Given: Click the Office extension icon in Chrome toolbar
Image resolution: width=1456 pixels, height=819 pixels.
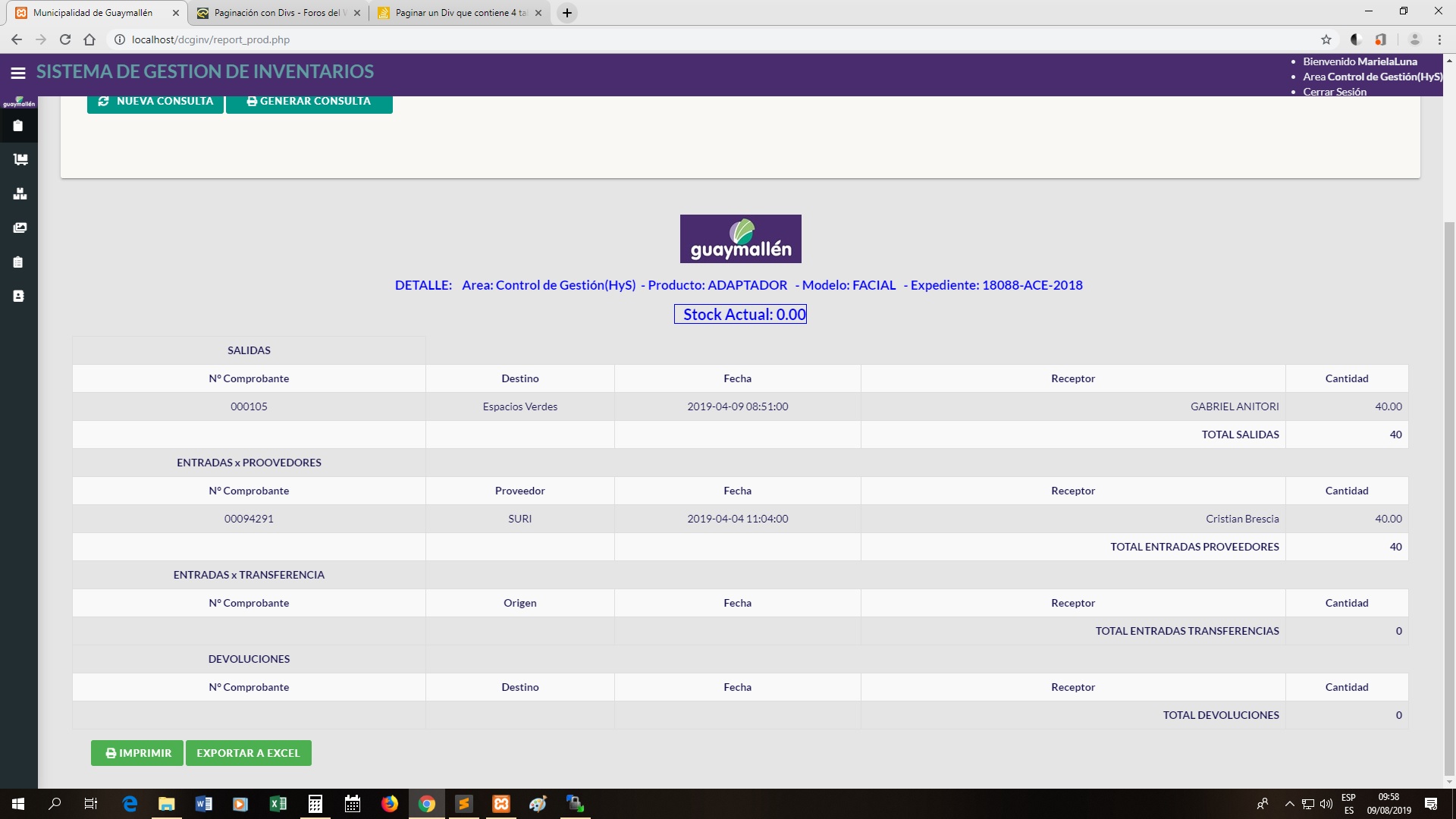Looking at the screenshot, I should (1381, 39).
